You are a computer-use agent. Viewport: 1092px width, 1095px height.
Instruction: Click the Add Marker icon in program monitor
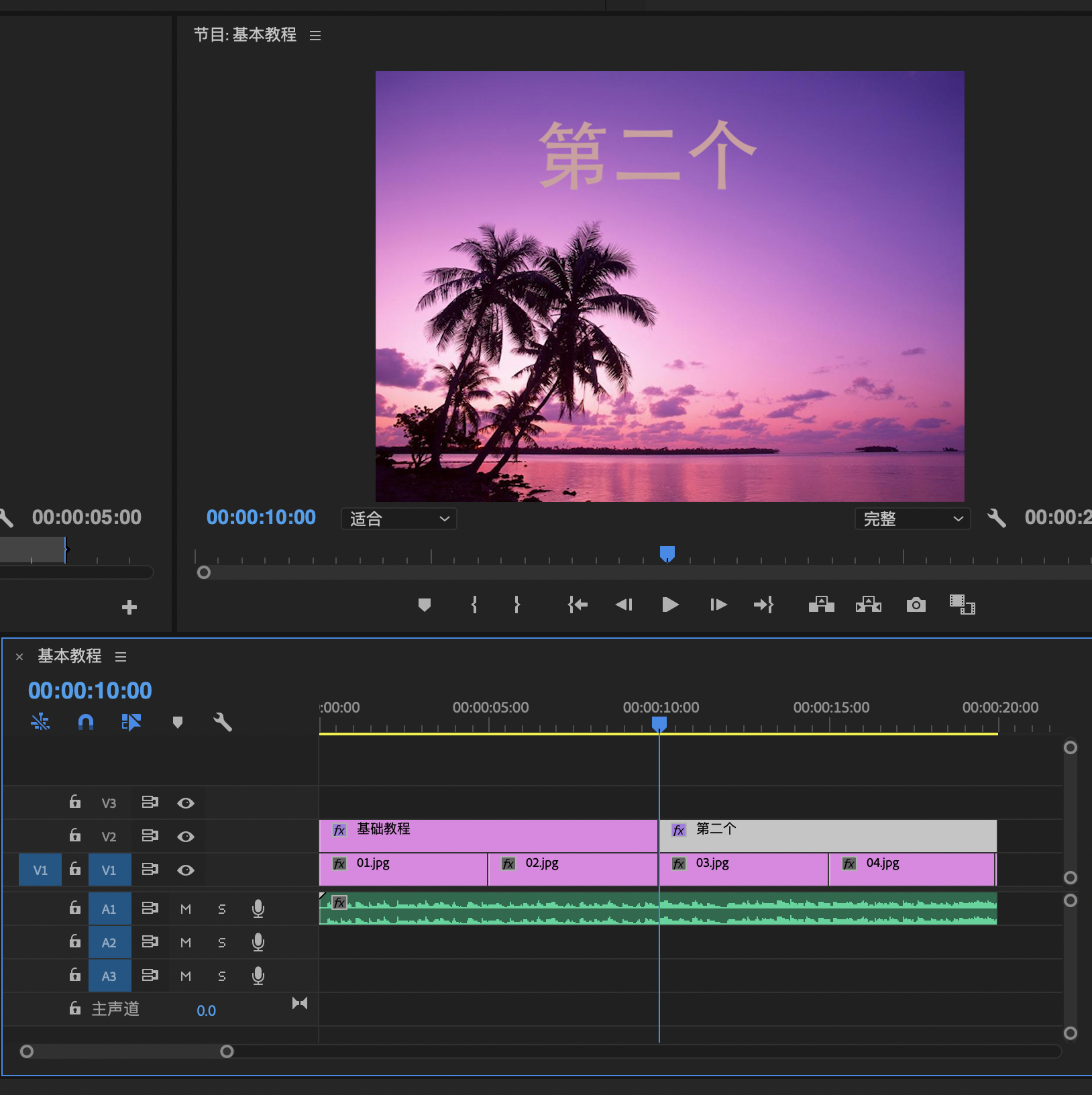click(424, 605)
